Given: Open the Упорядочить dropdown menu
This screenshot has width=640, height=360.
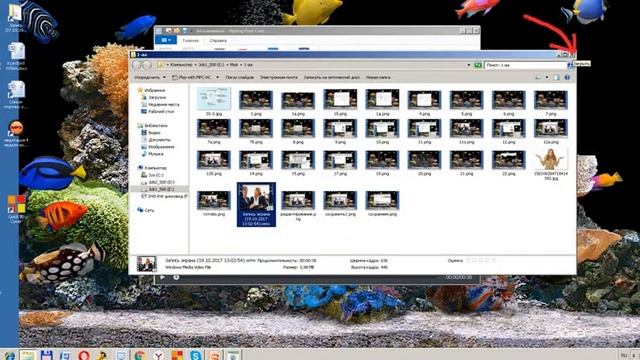Looking at the screenshot, I should (x=150, y=77).
